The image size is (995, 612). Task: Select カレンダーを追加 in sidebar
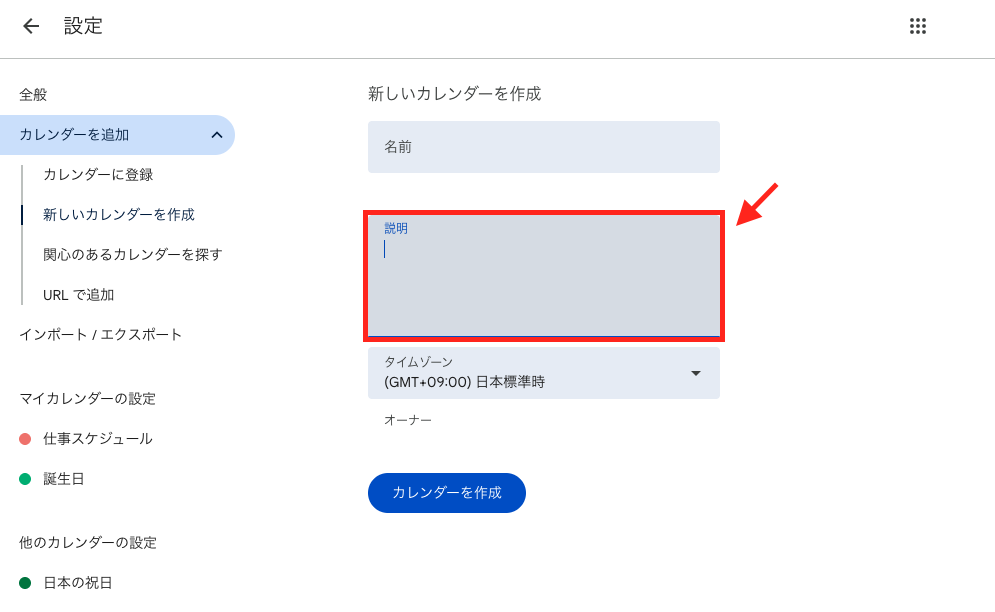(x=117, y=135)
